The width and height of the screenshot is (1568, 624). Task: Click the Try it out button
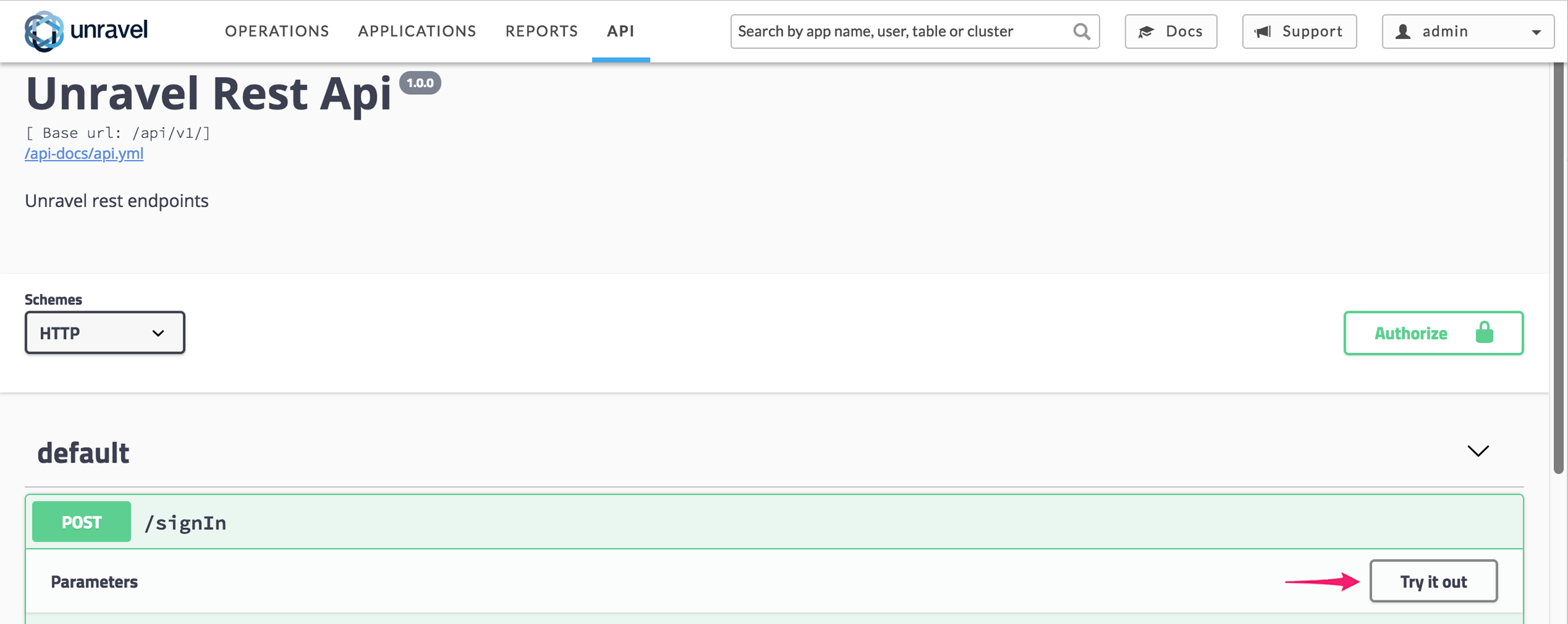point(1433,581)
